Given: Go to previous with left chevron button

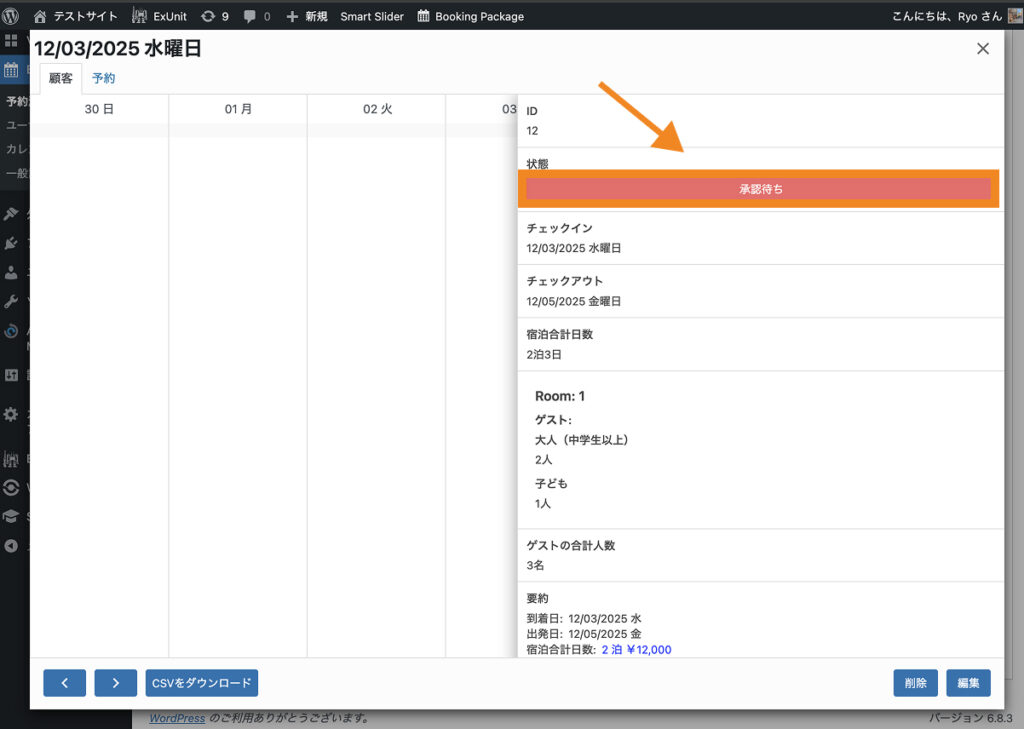Looking at the screenshot, I should coord(64,683).
